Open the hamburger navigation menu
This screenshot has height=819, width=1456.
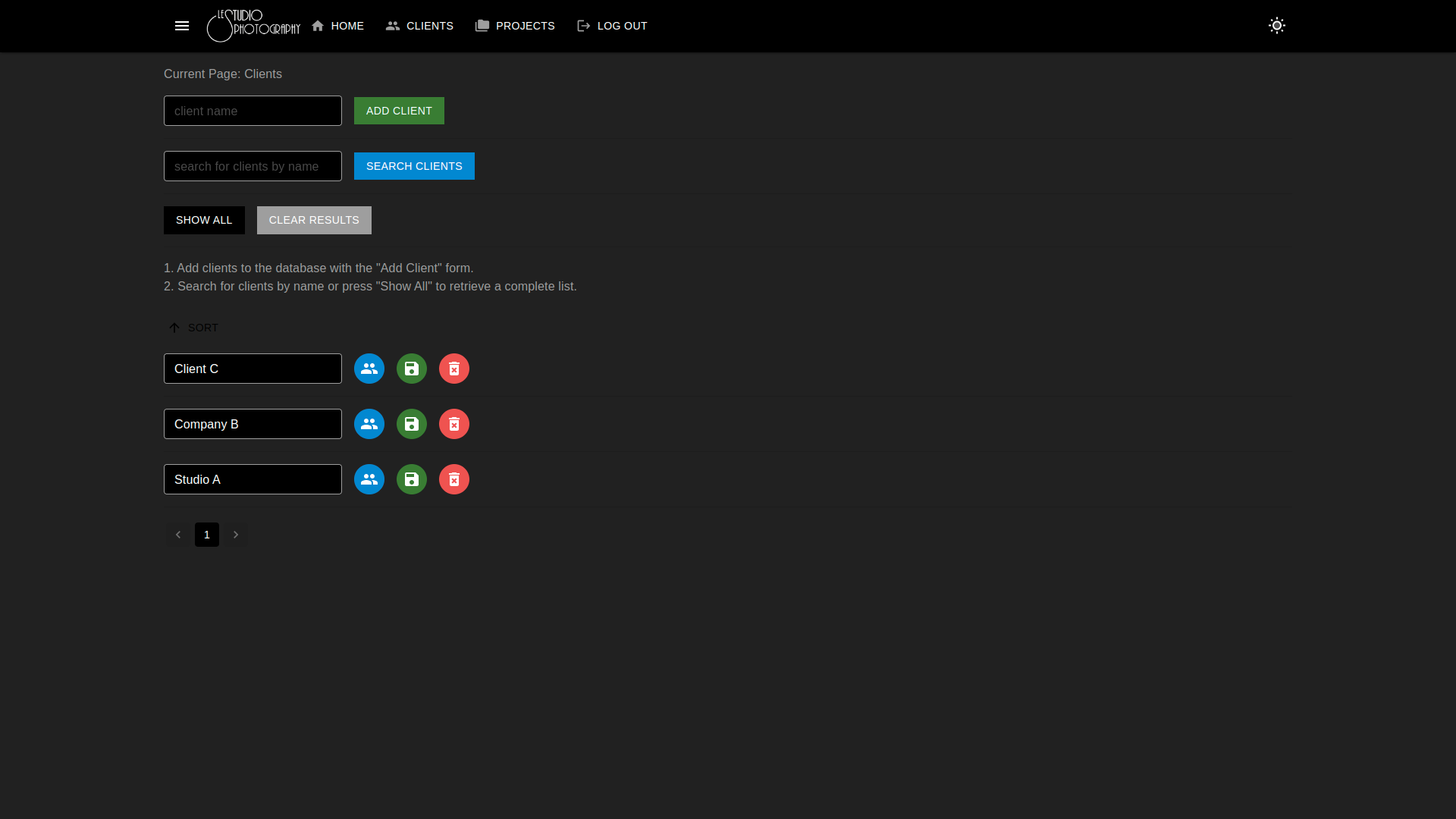click(x=182, y=26)
